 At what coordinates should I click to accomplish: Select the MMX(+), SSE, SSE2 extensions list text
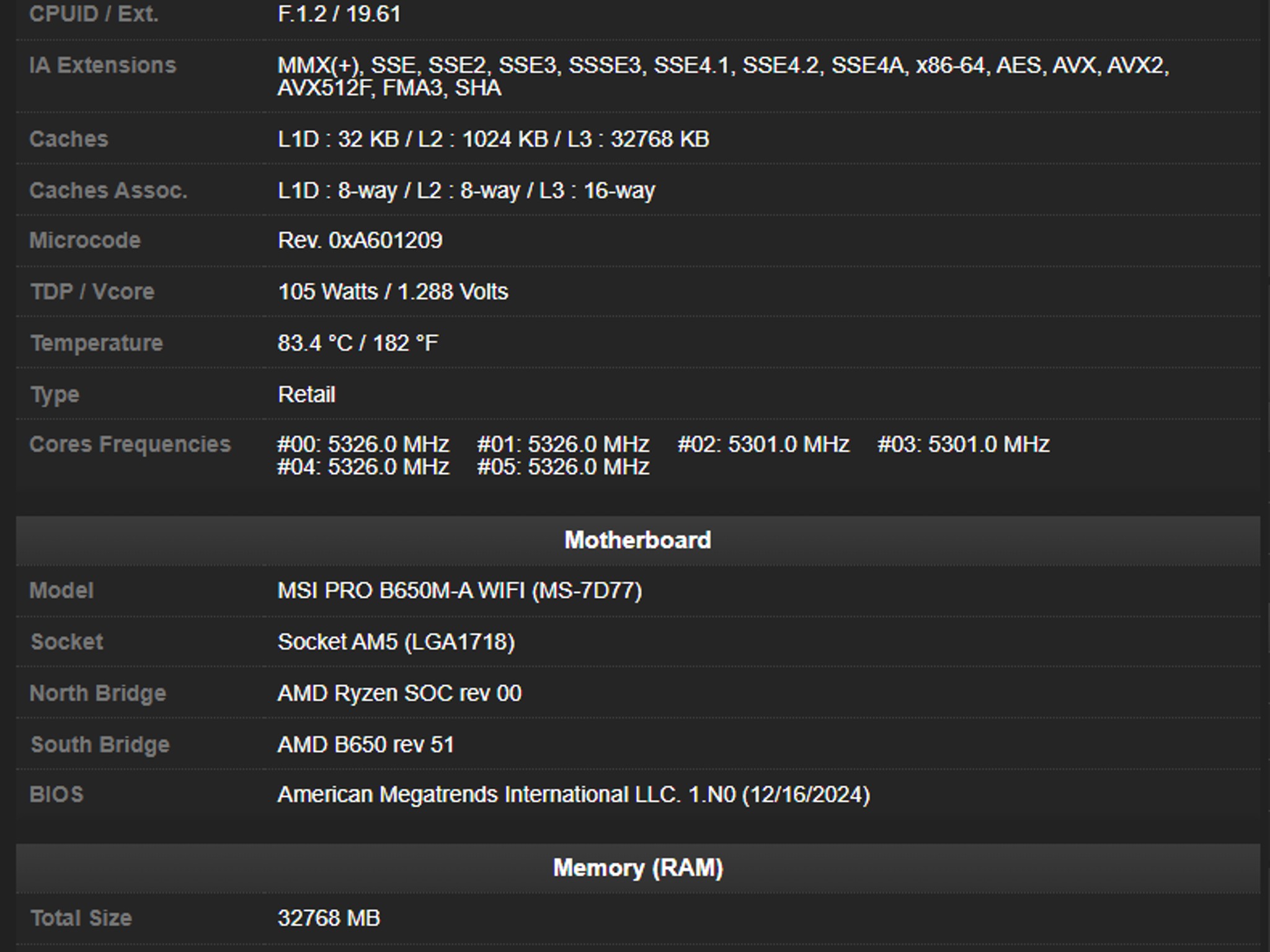(723, 76)
